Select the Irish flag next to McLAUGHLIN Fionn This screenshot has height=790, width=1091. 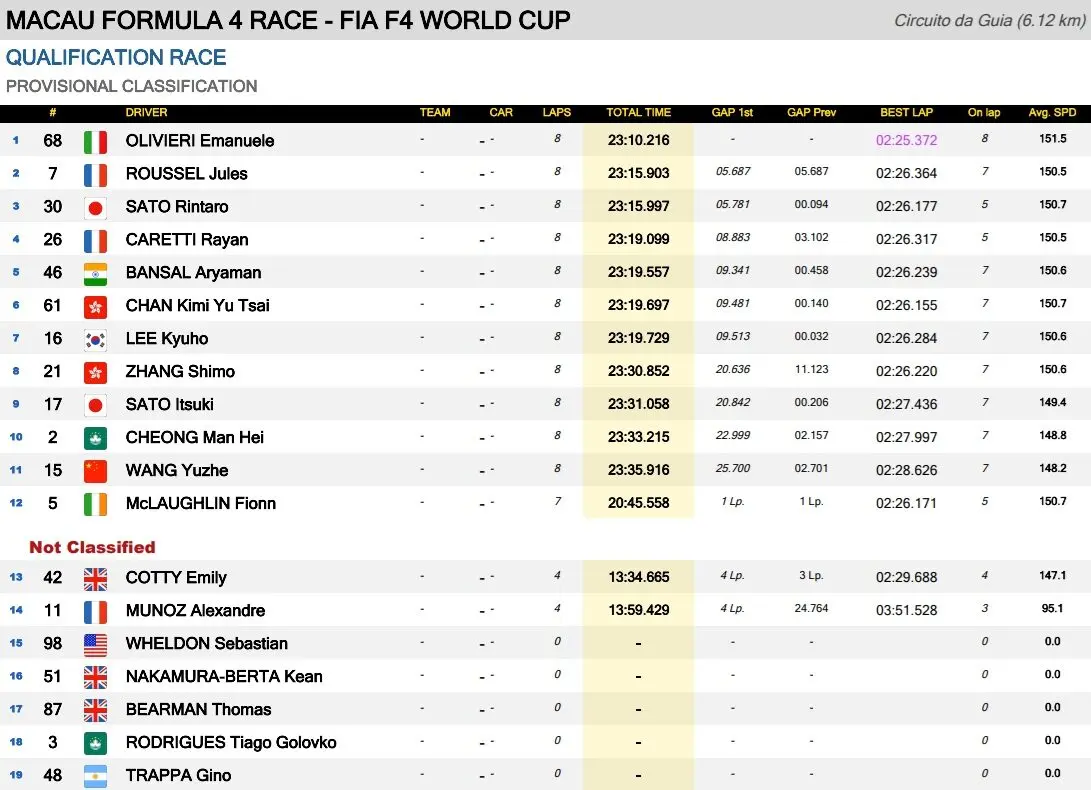click(95, 504)
